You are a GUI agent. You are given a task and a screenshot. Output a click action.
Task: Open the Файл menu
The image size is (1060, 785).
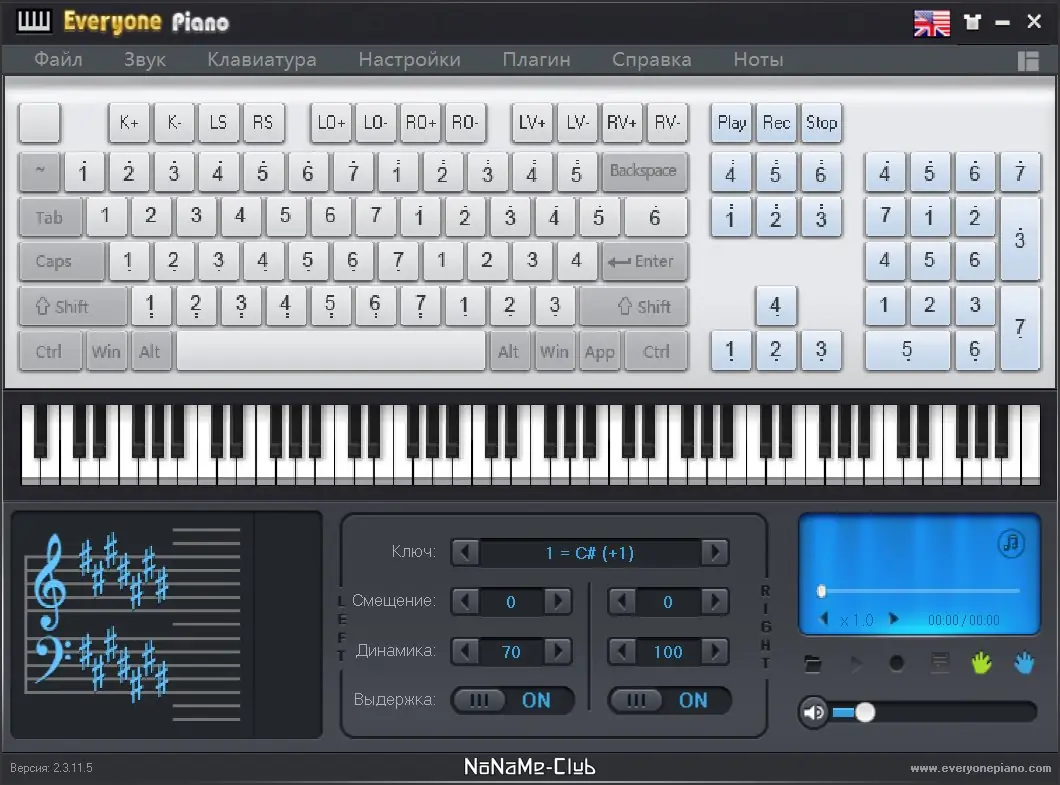click(x=58, y=60)
